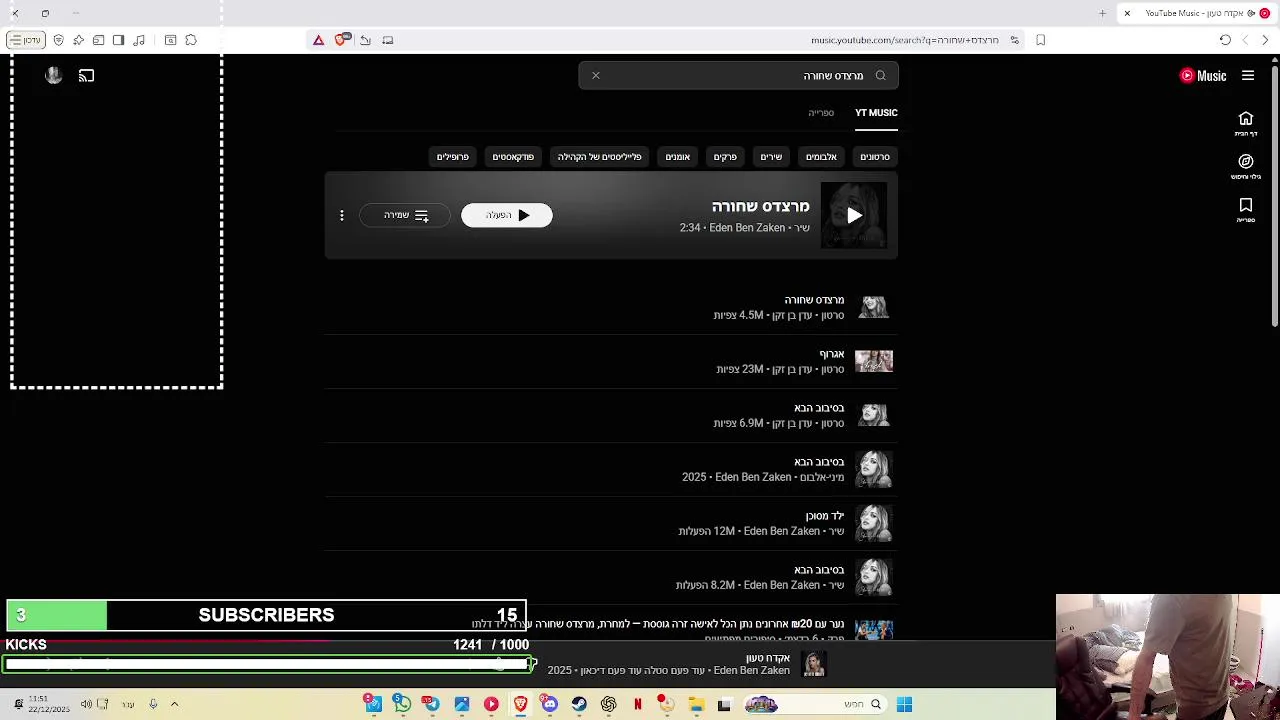Click the browser address bar URL
1280x720 pixels.
[x=905, y=40]
